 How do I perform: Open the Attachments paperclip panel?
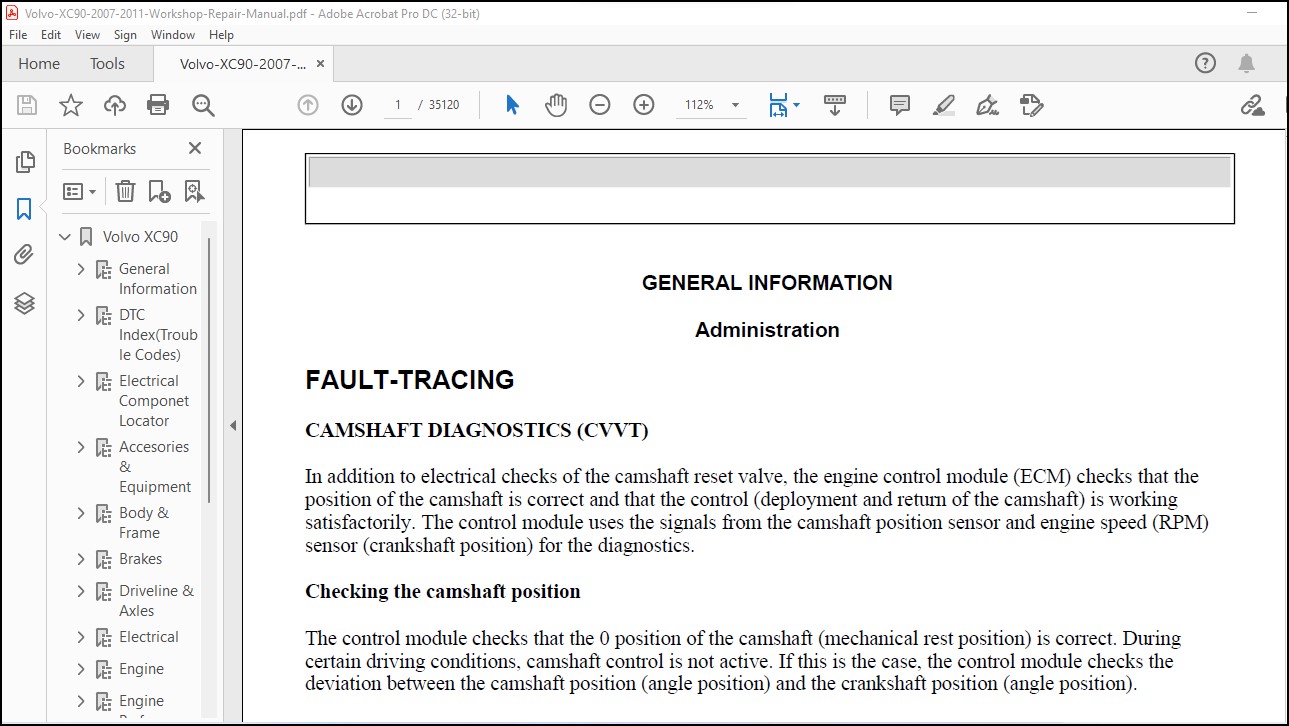coord(24,256)
